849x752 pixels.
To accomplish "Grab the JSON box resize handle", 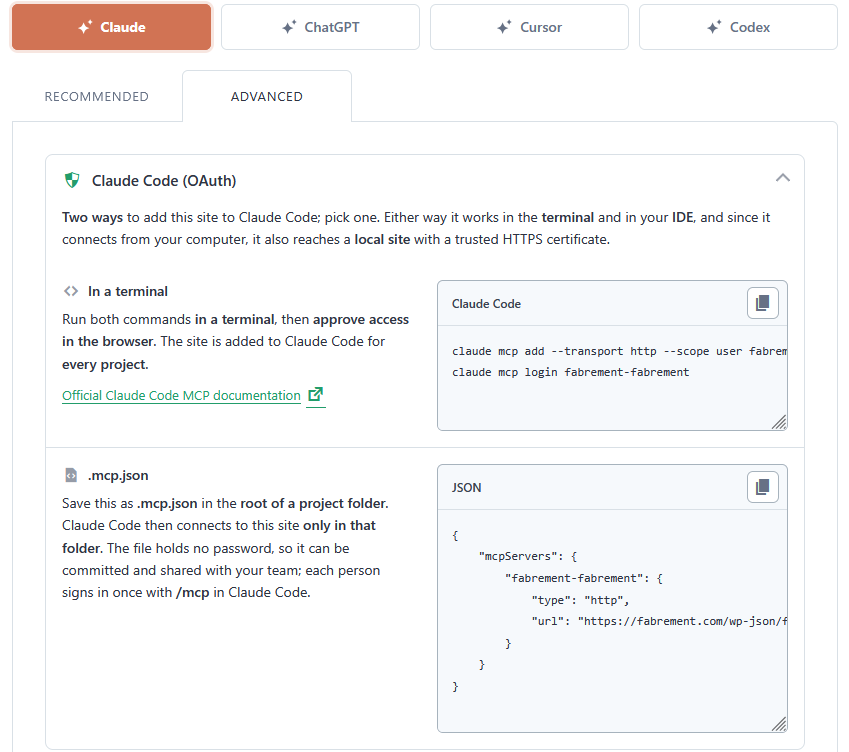I will click(779, 724).
